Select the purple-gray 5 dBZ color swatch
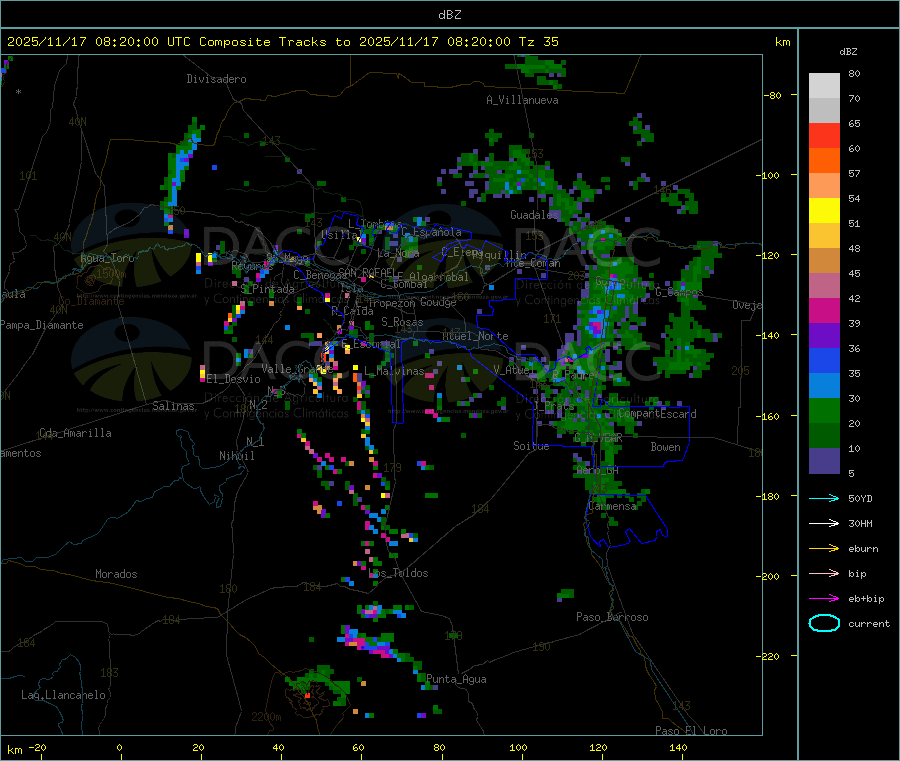The width and height of the screenshot is (900, 761). [x=824, y=460]
